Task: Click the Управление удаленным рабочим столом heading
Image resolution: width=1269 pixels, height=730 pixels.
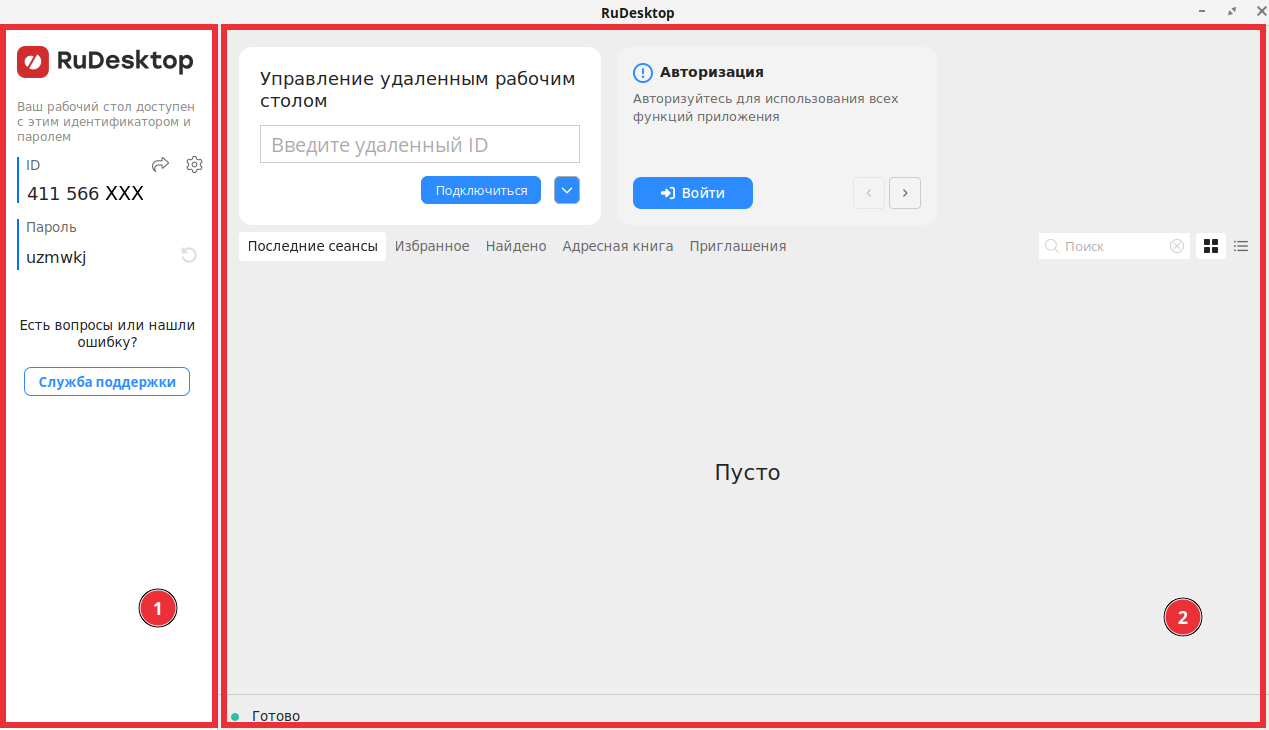Action: 417,89
